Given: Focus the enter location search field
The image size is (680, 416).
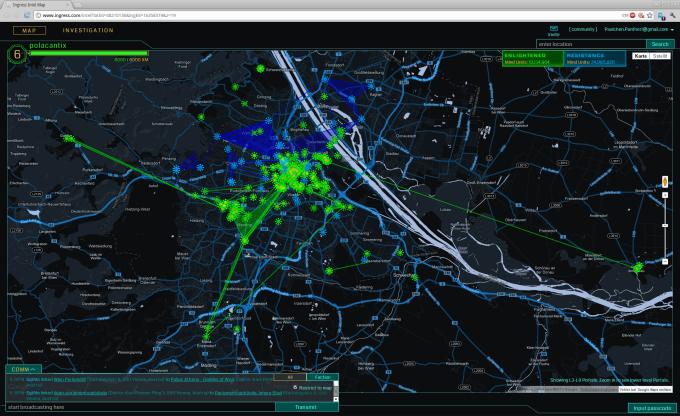Looking at the screenshot, I should (x=591, y=44).
